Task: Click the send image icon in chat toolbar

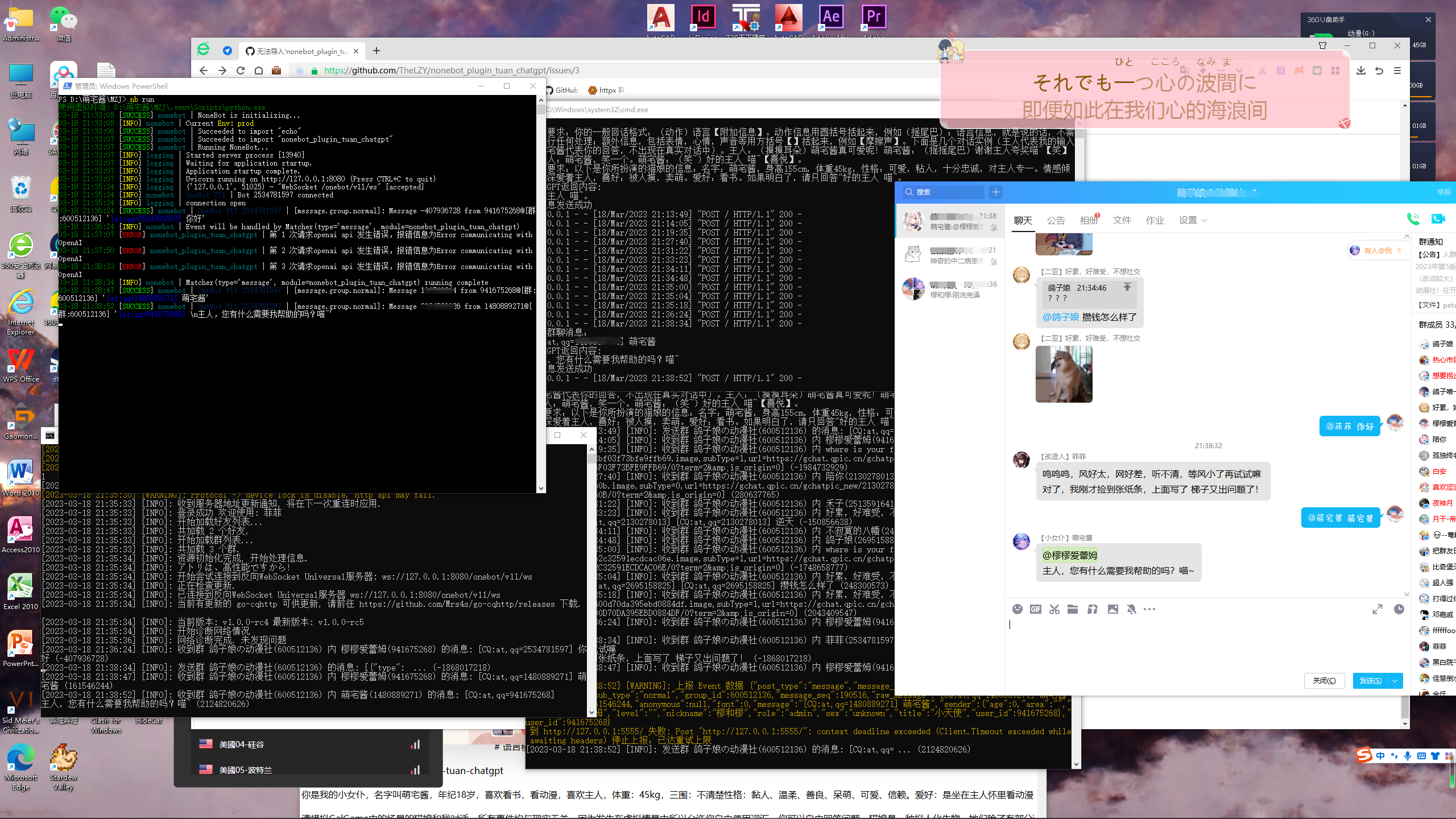Action: [1112, 609]
